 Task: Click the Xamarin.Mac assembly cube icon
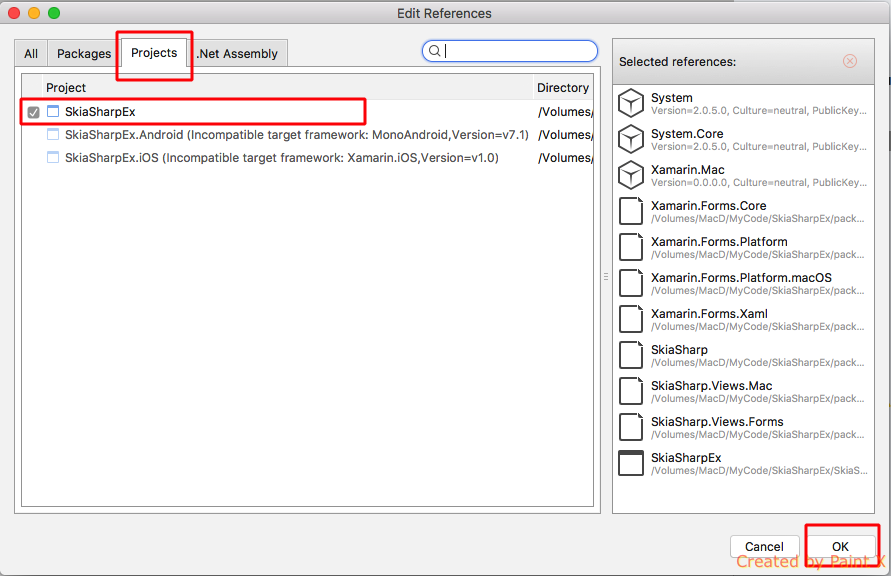point(631,175)
